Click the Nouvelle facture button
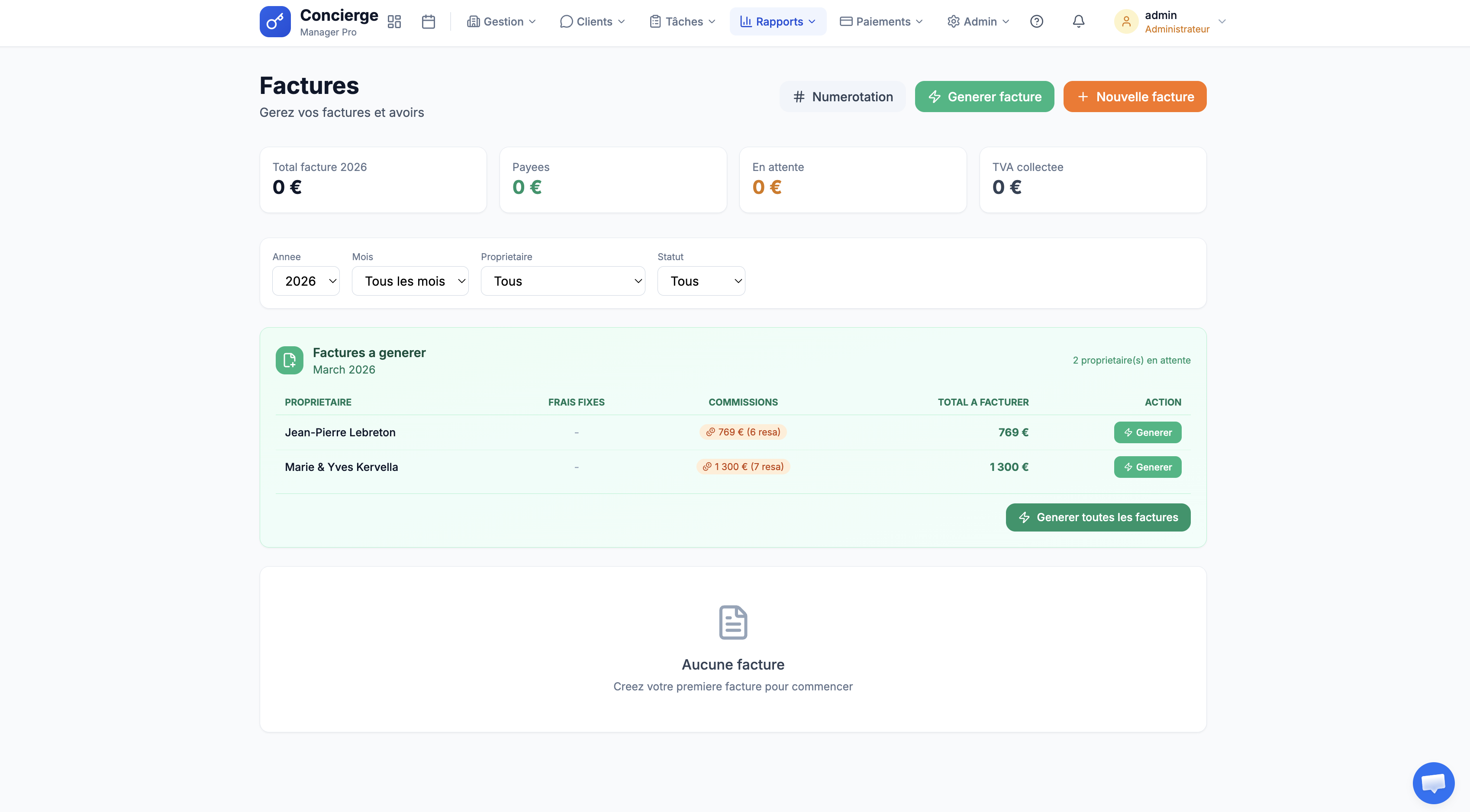The height and width of the screenshot is (812, 1470). pos(1135,97)
